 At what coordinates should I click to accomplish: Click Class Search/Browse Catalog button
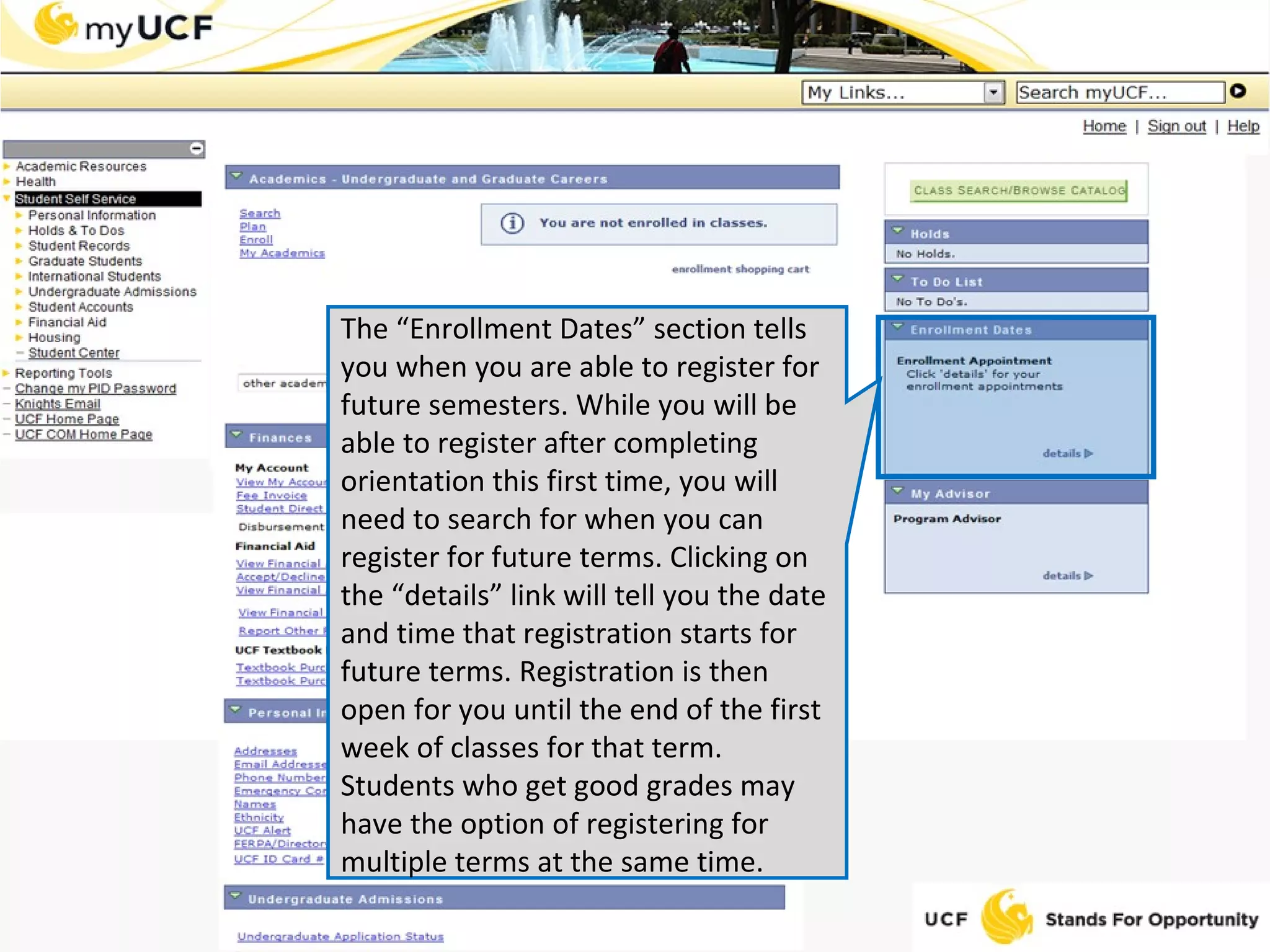pos(1019,190)
